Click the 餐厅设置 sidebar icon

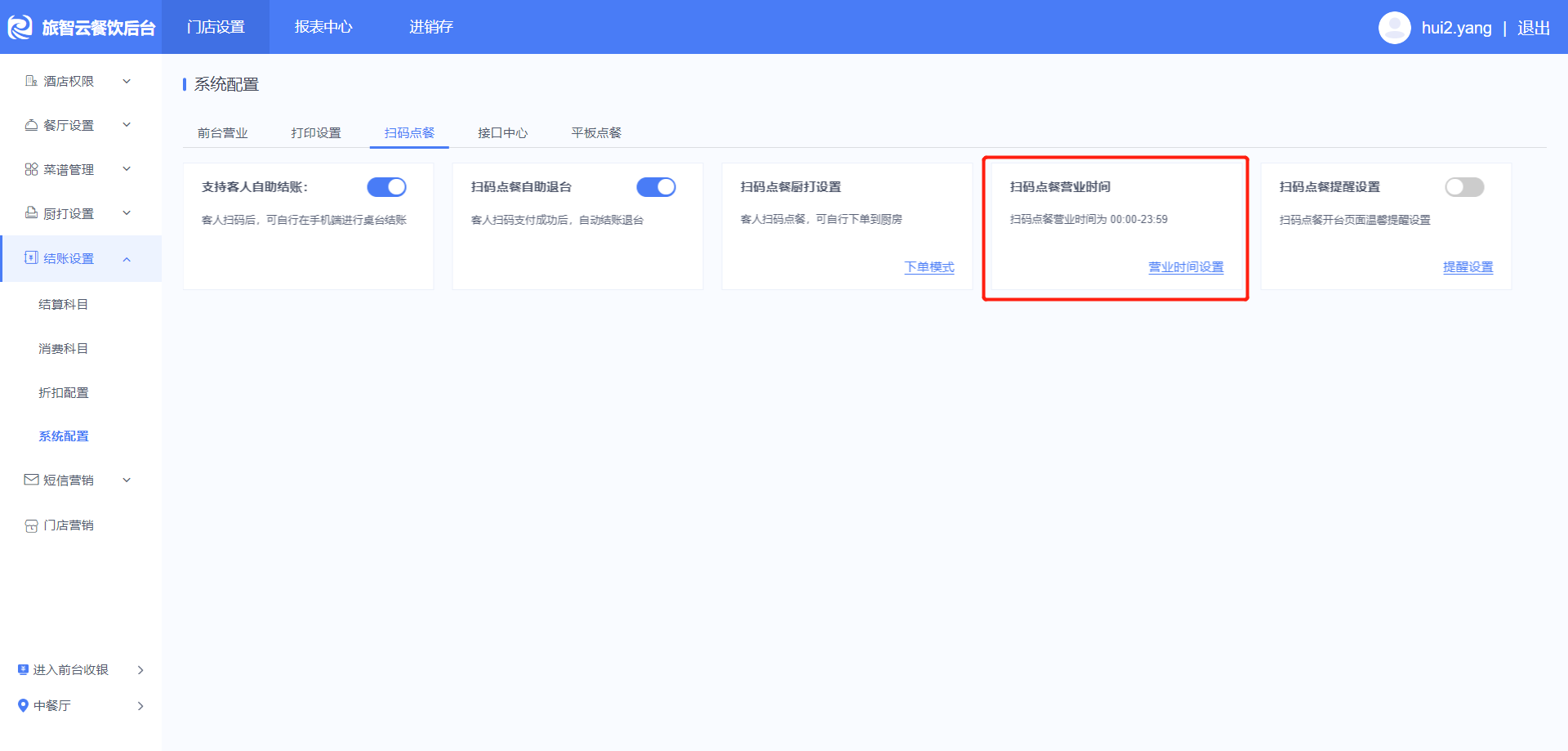tap(31, 125)
